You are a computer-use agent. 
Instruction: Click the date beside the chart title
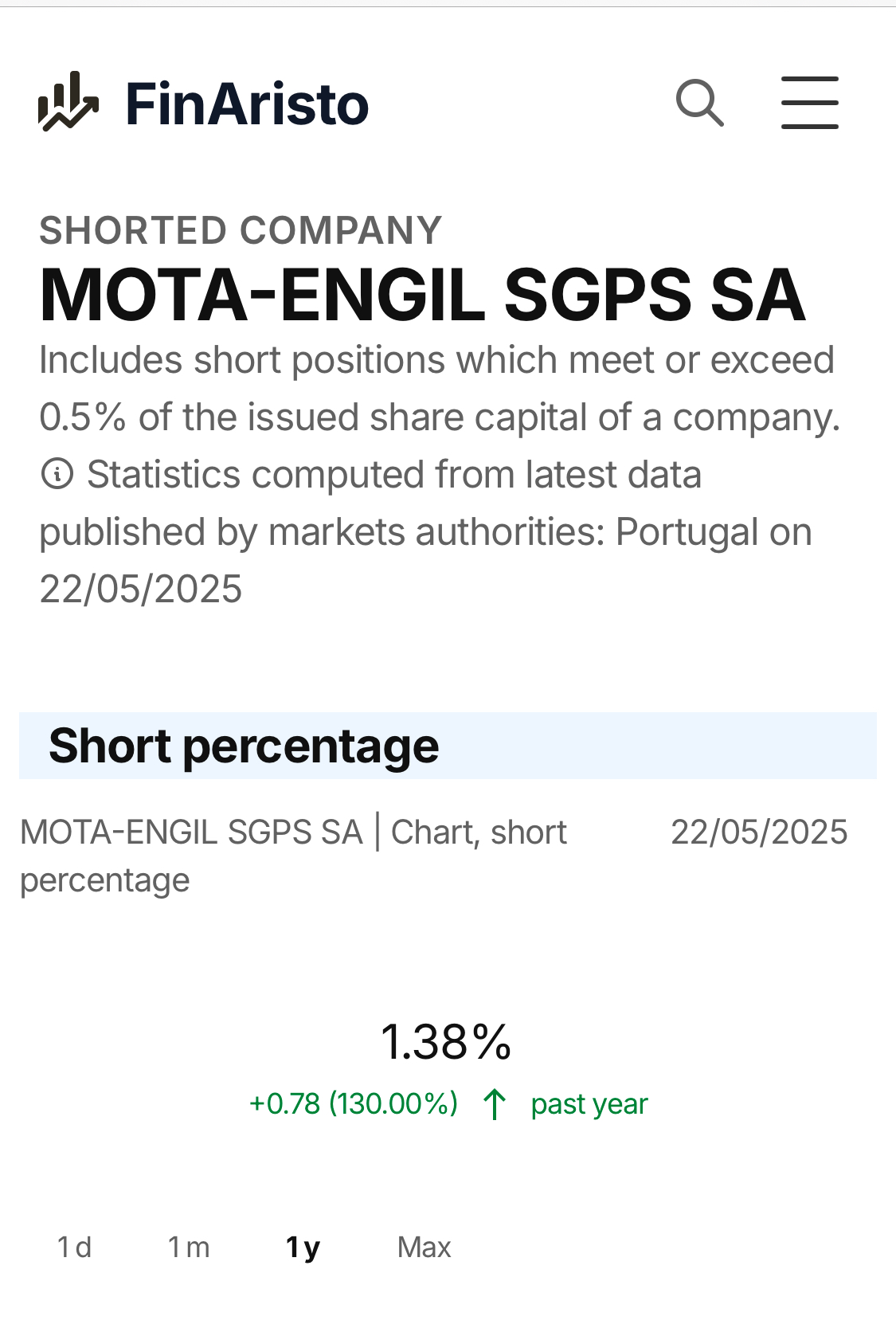[x=759, y=832]
